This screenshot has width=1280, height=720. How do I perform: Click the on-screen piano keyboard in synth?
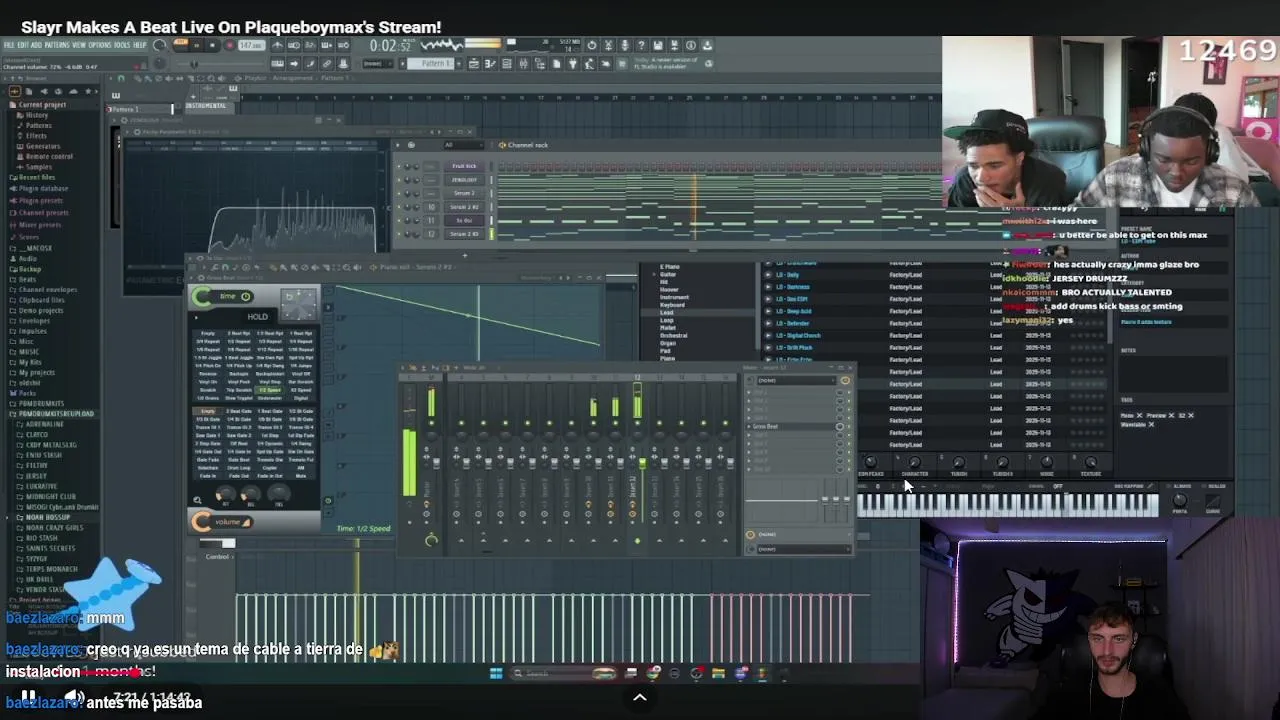click(x=1008, y=505)
